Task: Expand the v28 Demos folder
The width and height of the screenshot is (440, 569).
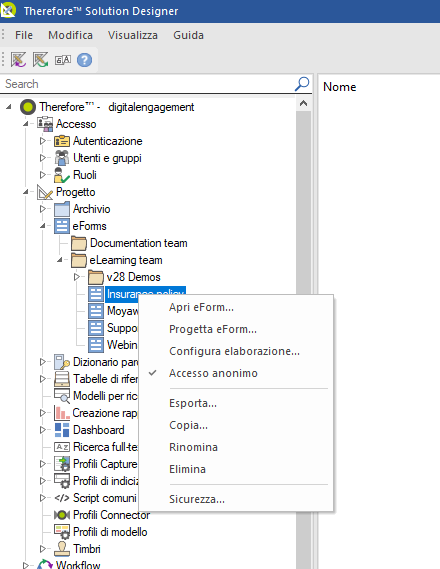Action: tap(77, 277)
